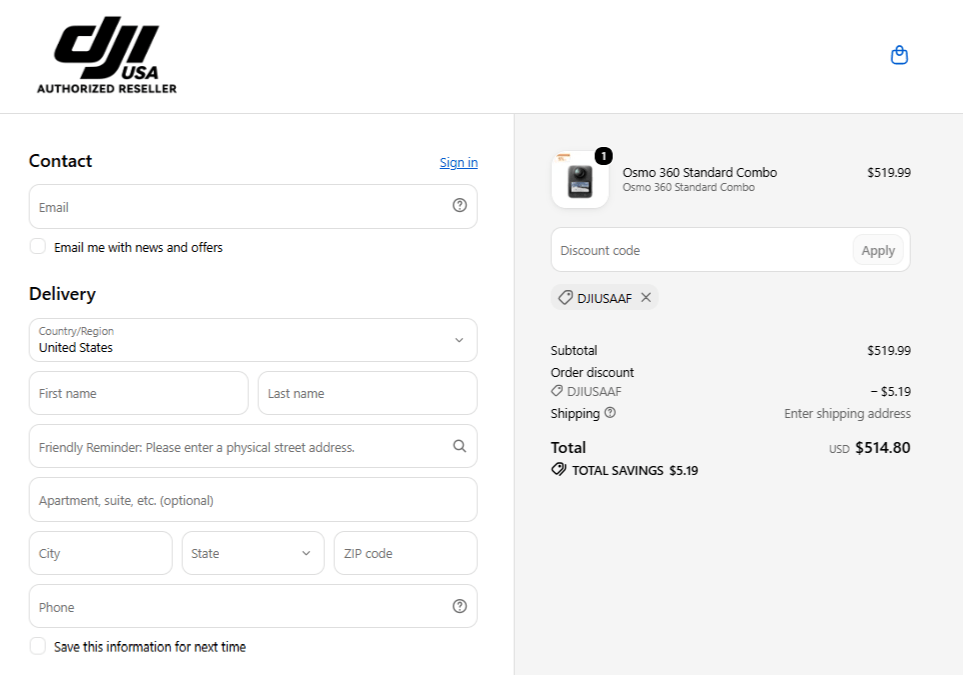The height and width of the screenshot is (675, 963).
Task: Open the State dropdown
Action: click(x=253, y=553)
